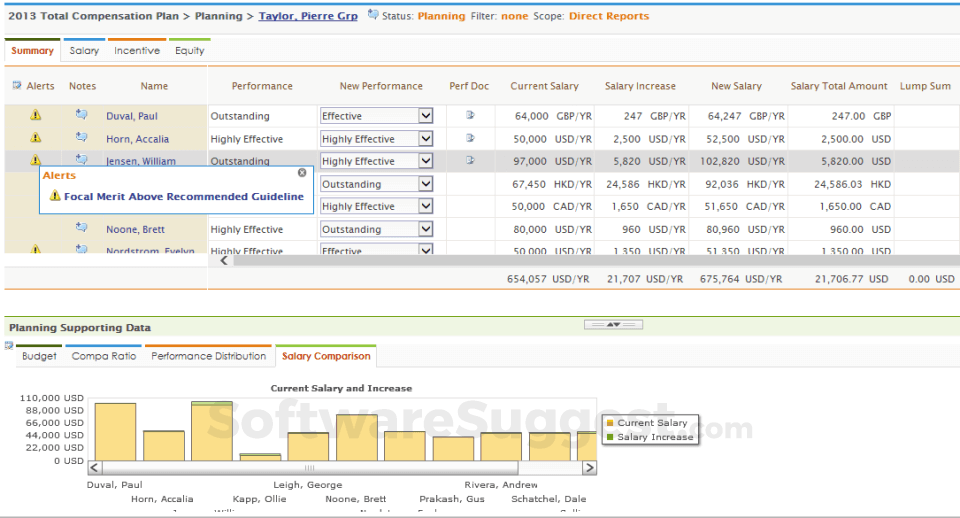Close the Alerts popup
The width and height of the screenshot is (960, 518).
point(302,173)
